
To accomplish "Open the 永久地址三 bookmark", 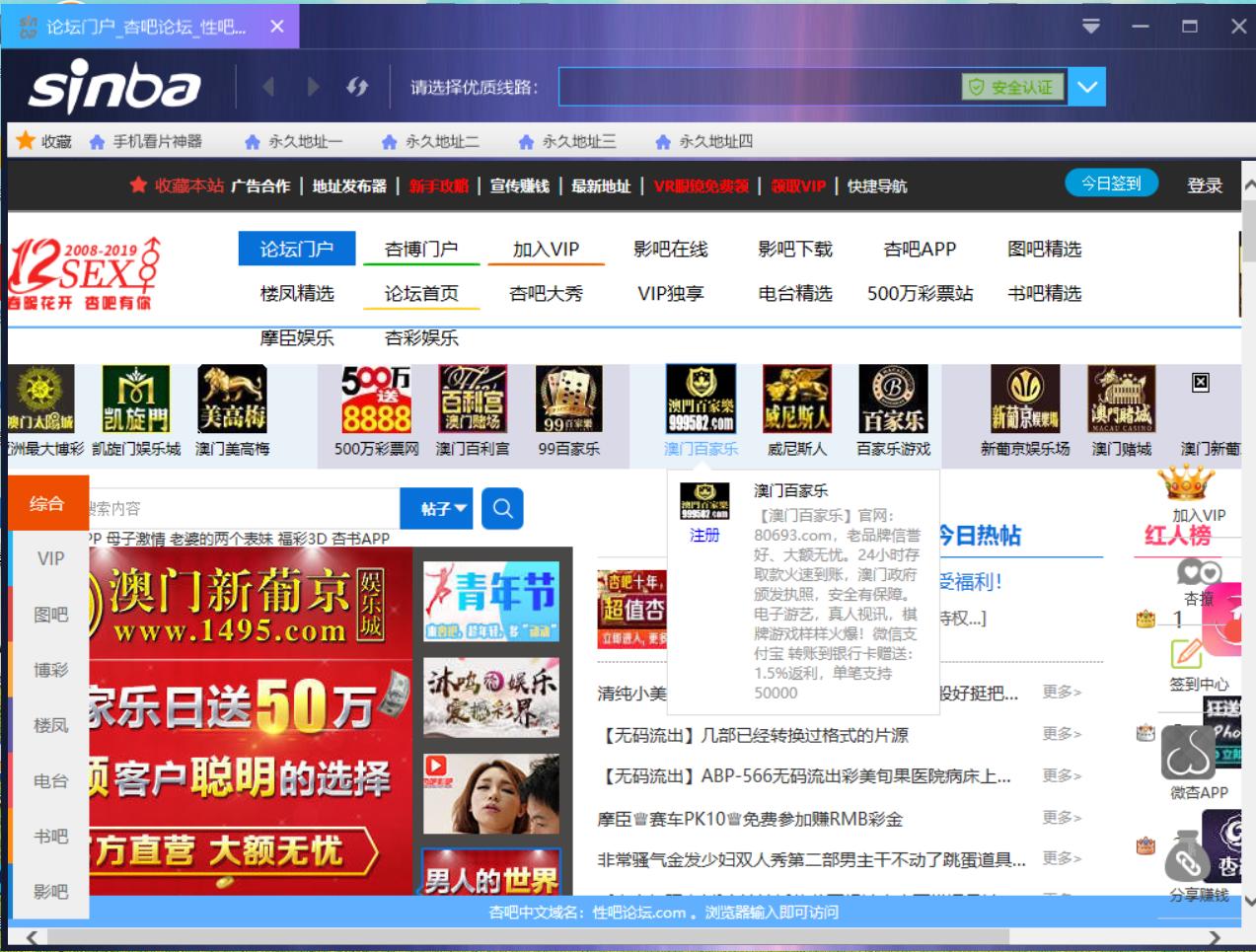I will 568,141.
